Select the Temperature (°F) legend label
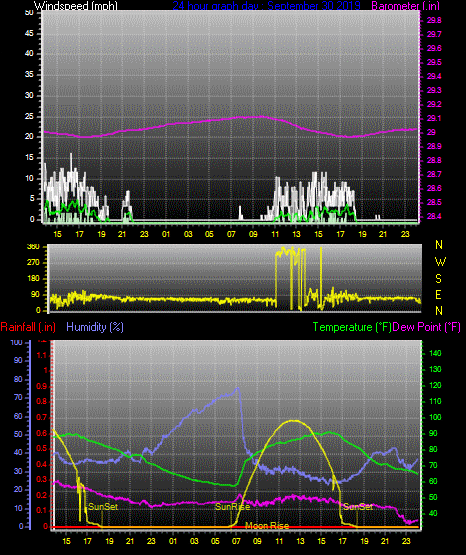This screenshot has width=466, height=555. (x=352, y=327)
